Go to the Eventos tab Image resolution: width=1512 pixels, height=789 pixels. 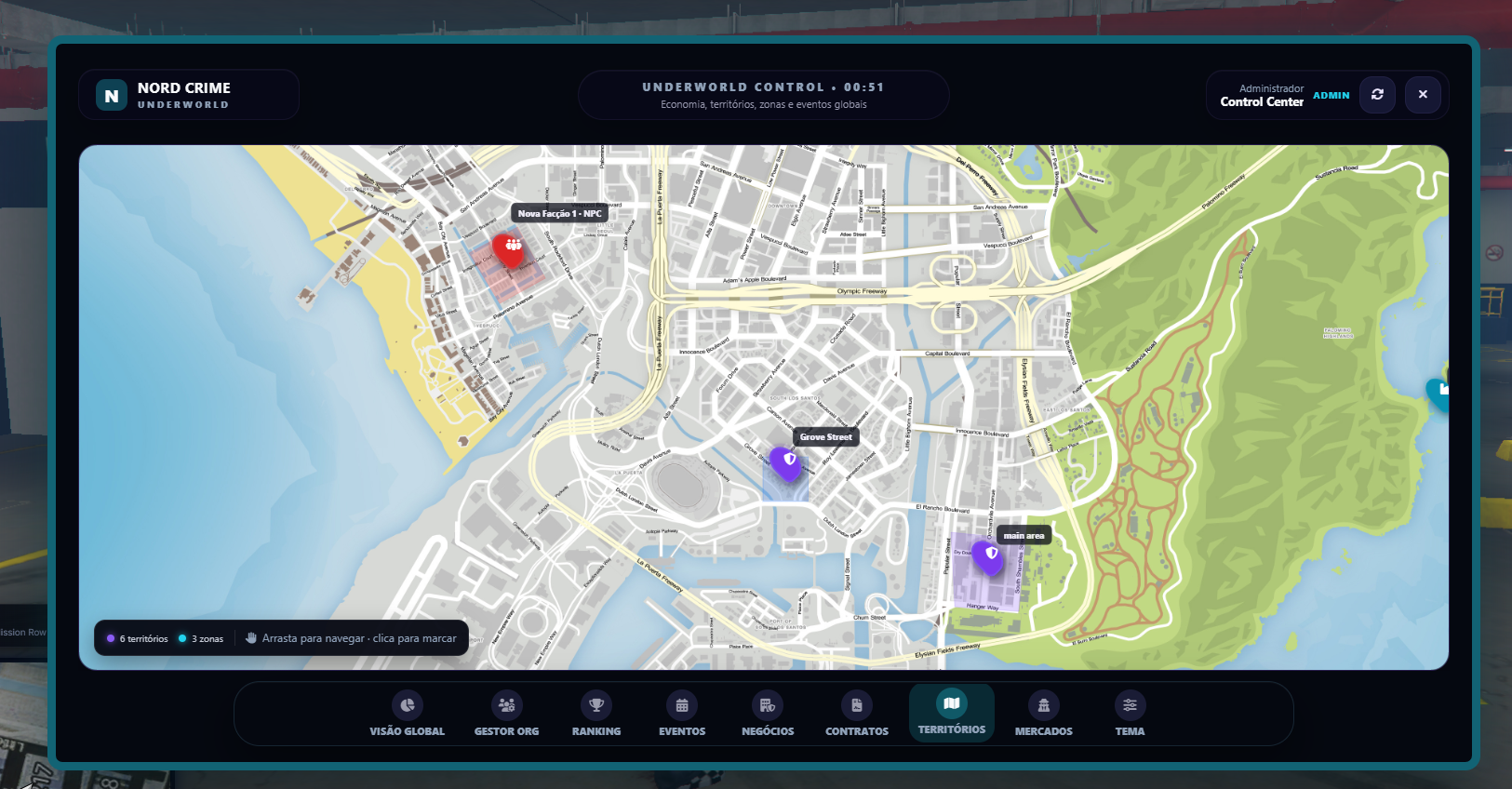click(x=682, y=715)
